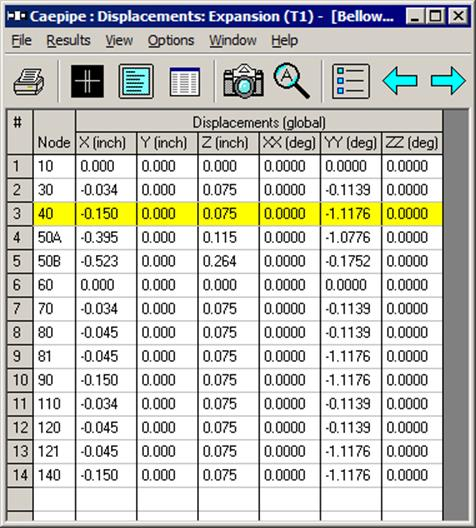
Task: Open the results list icon
Action: [x=351, y=81]
